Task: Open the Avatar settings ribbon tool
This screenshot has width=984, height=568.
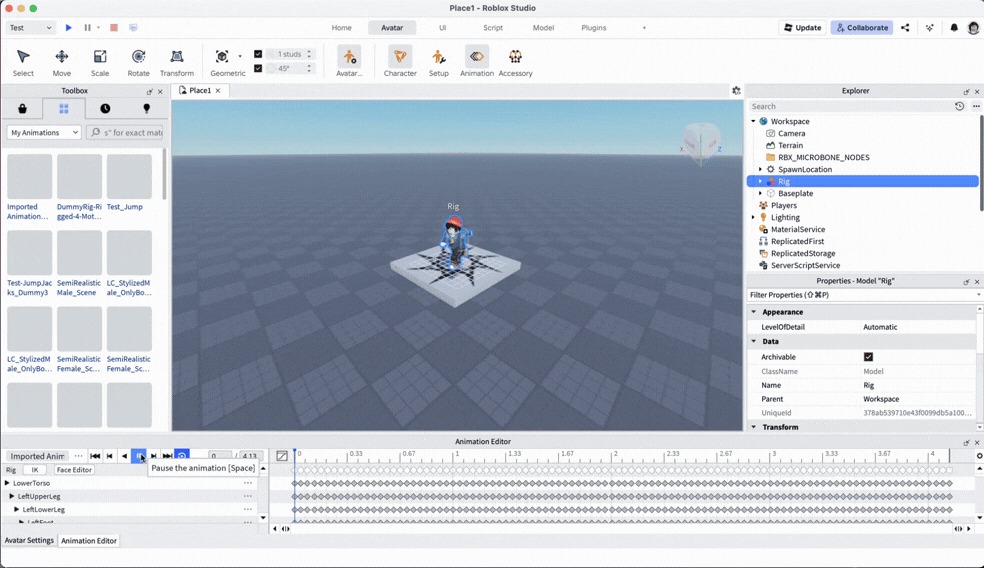Action: pos(349,63)
